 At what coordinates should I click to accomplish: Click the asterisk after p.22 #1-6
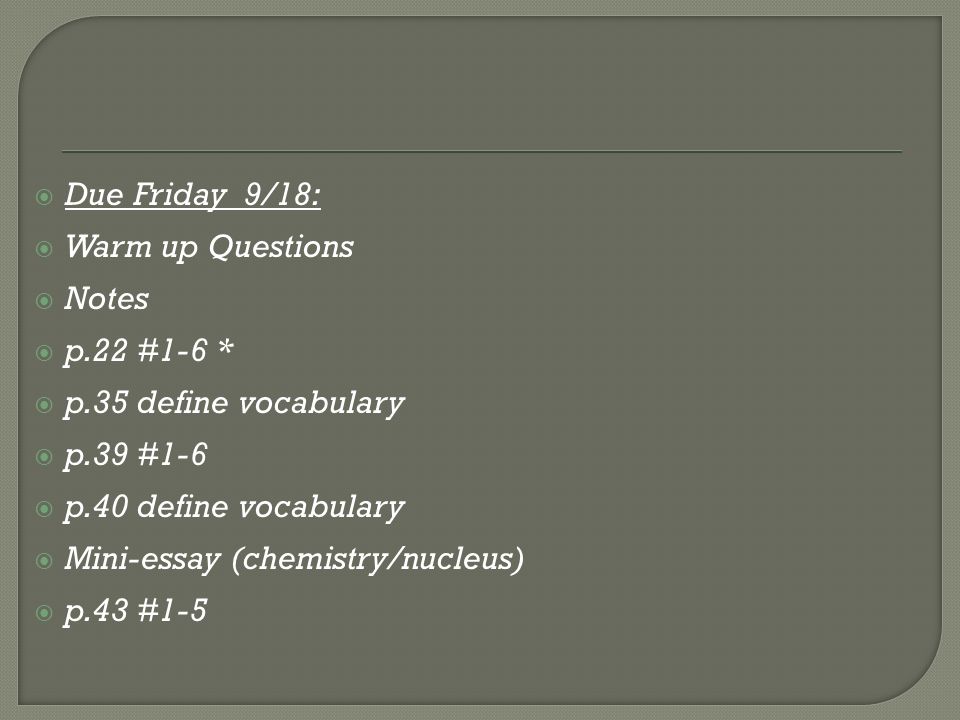coord(226,348)
